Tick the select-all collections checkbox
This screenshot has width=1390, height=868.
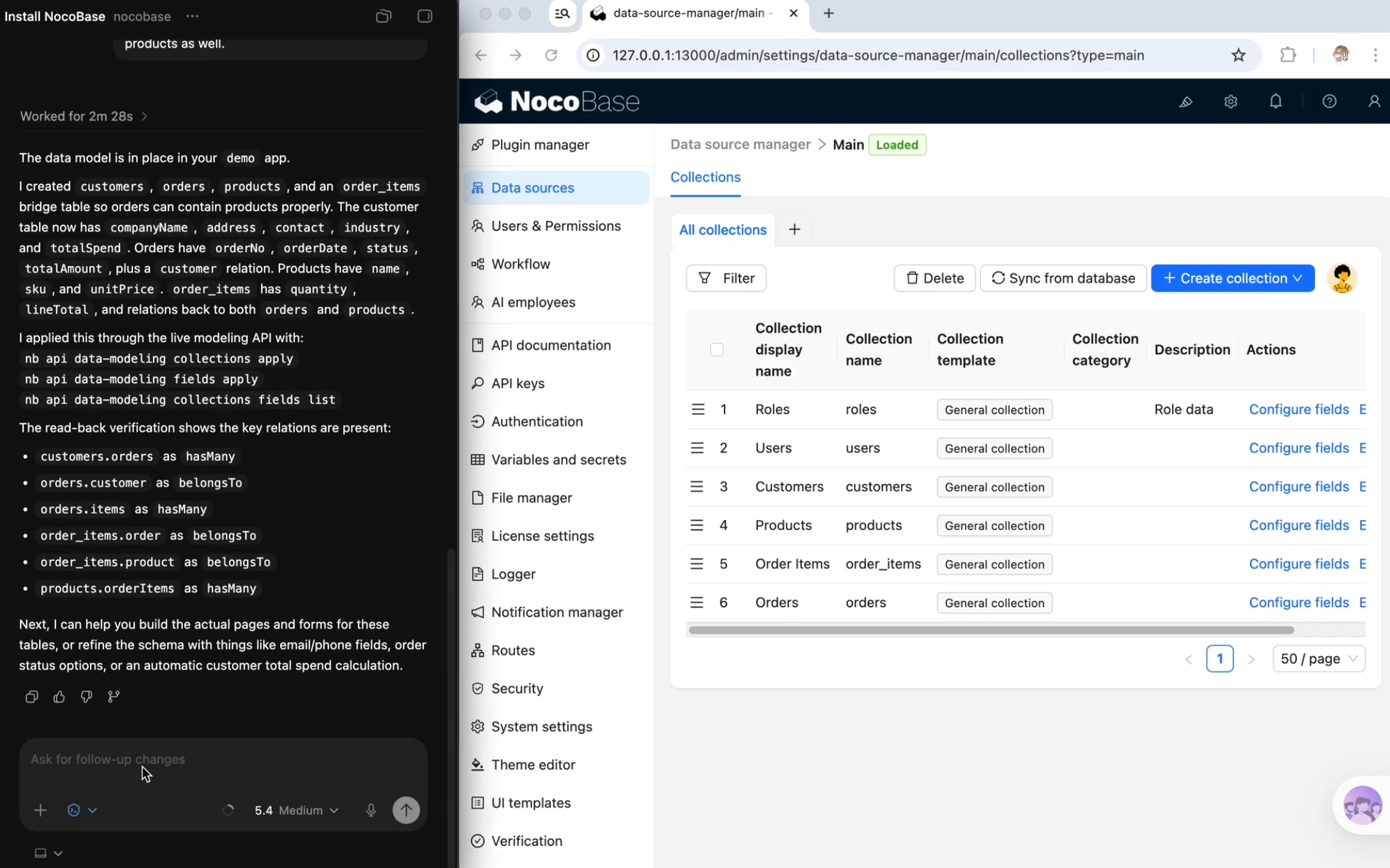point(717,349)
